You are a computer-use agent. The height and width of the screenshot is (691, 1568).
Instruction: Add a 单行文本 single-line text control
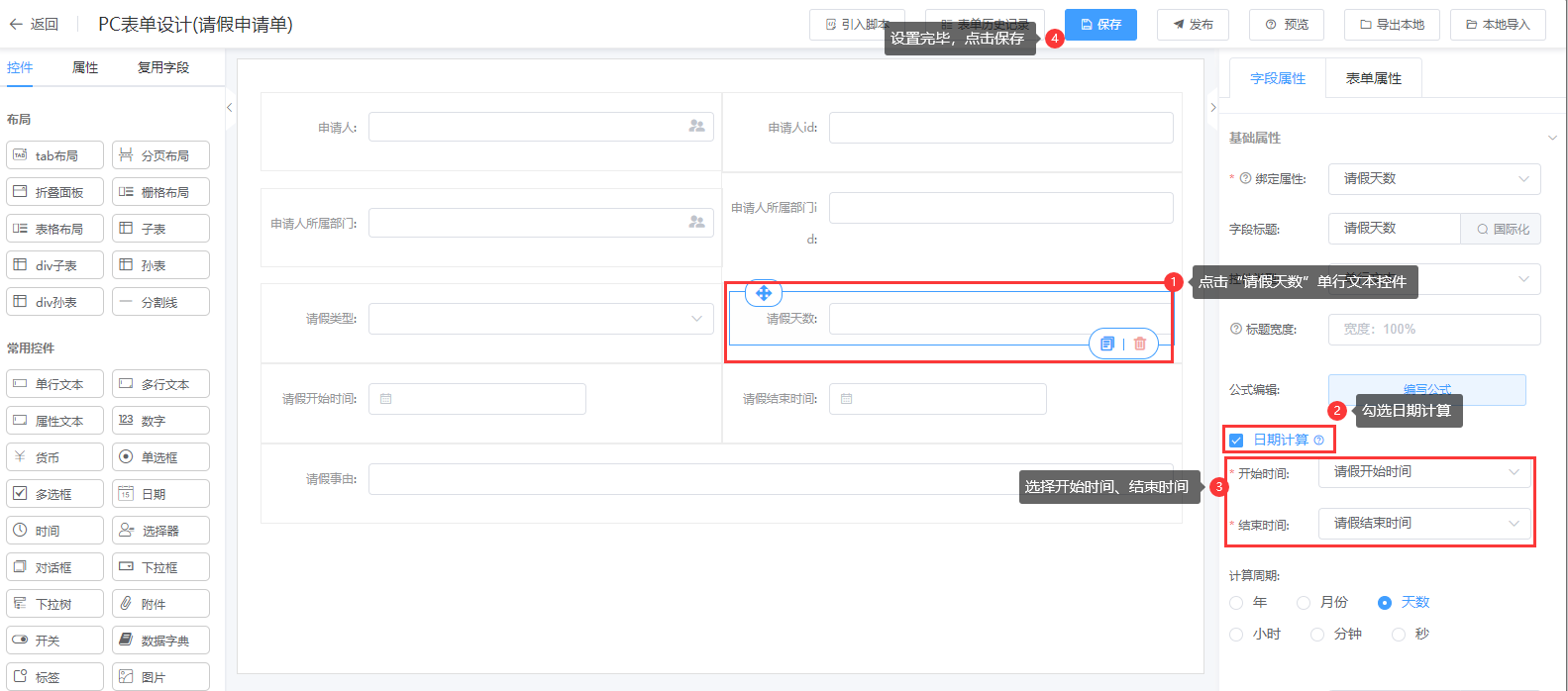54,384
